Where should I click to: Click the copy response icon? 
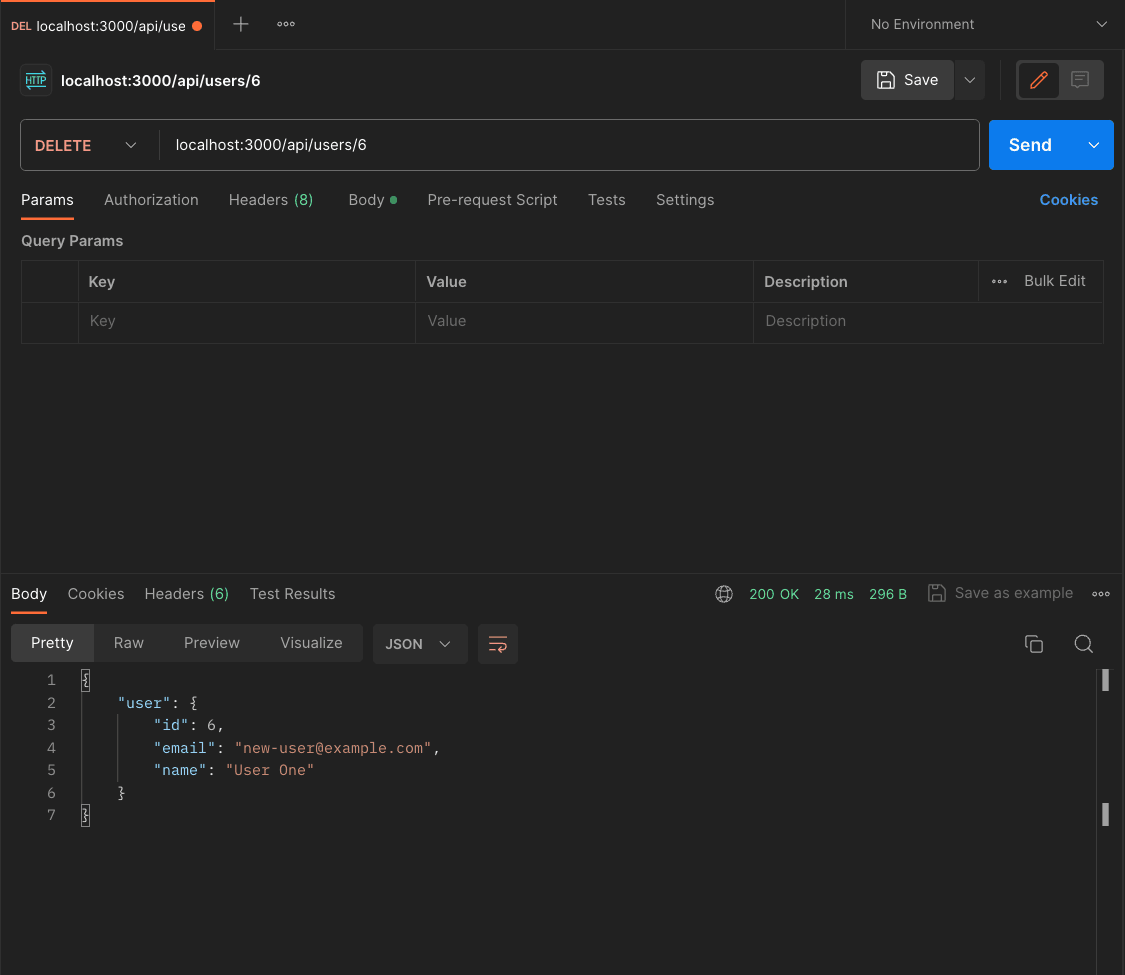(1034, 644)
